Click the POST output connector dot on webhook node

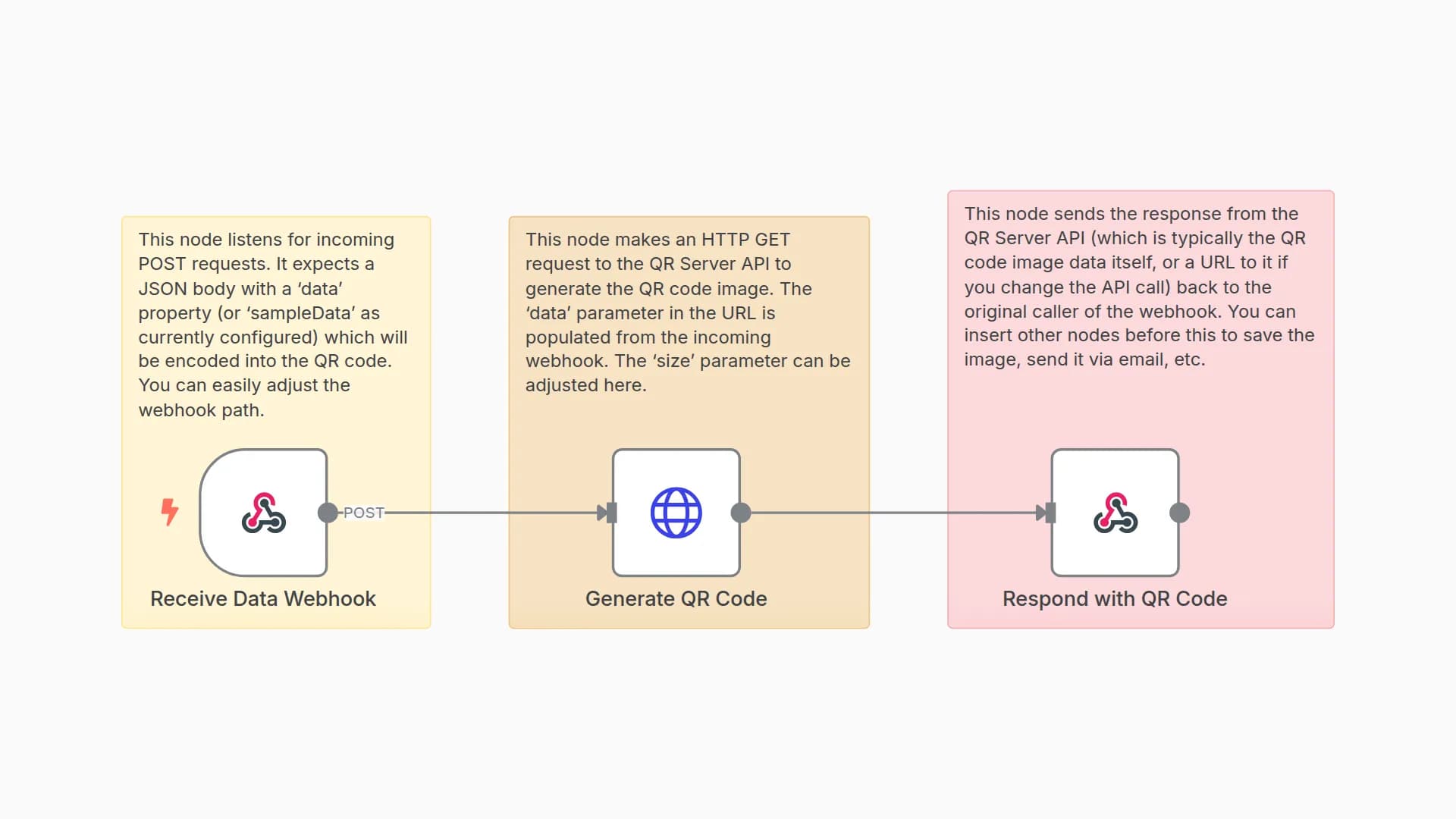[328, 513]
